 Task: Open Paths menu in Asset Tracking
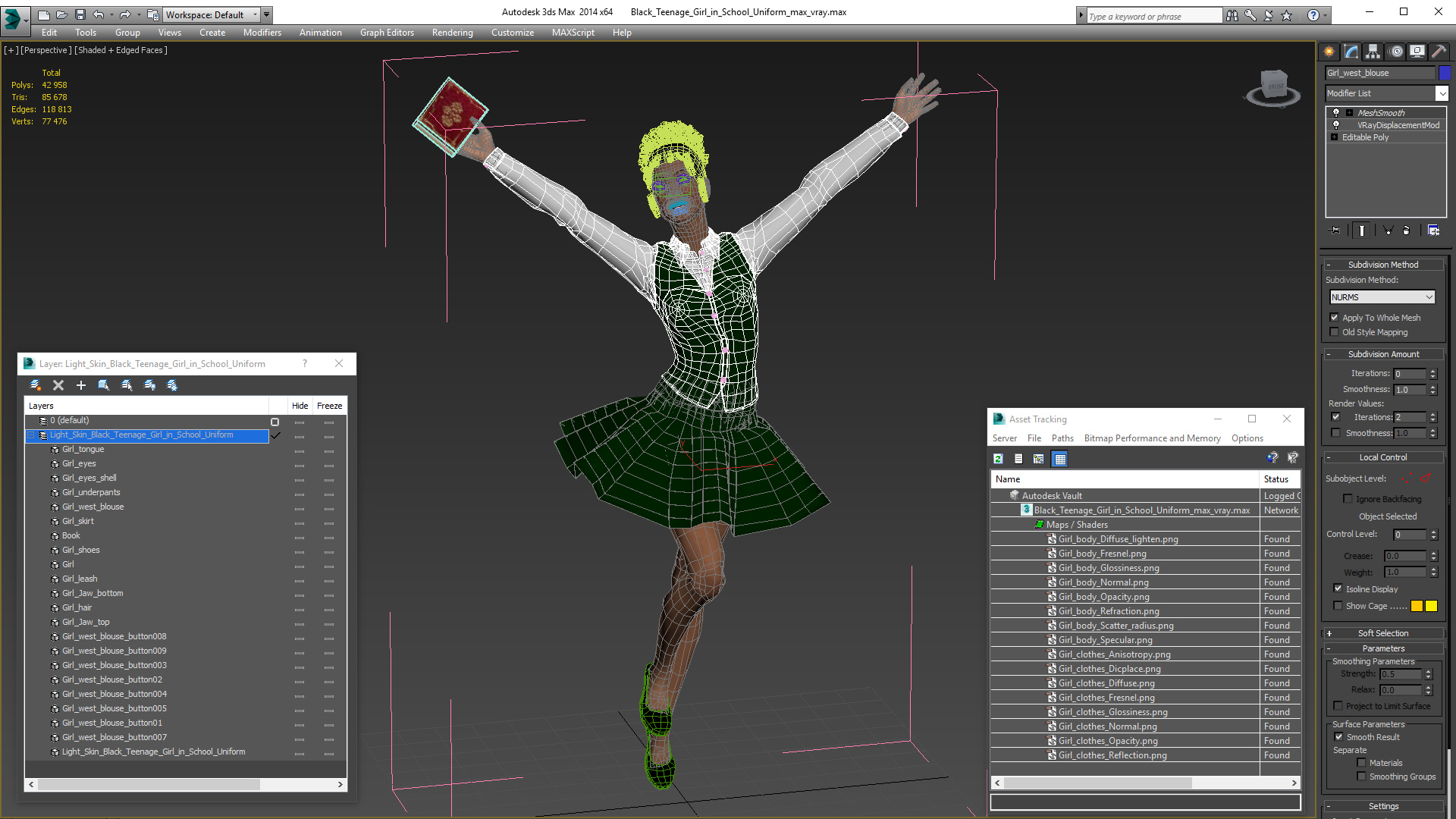click(1062, 438)
